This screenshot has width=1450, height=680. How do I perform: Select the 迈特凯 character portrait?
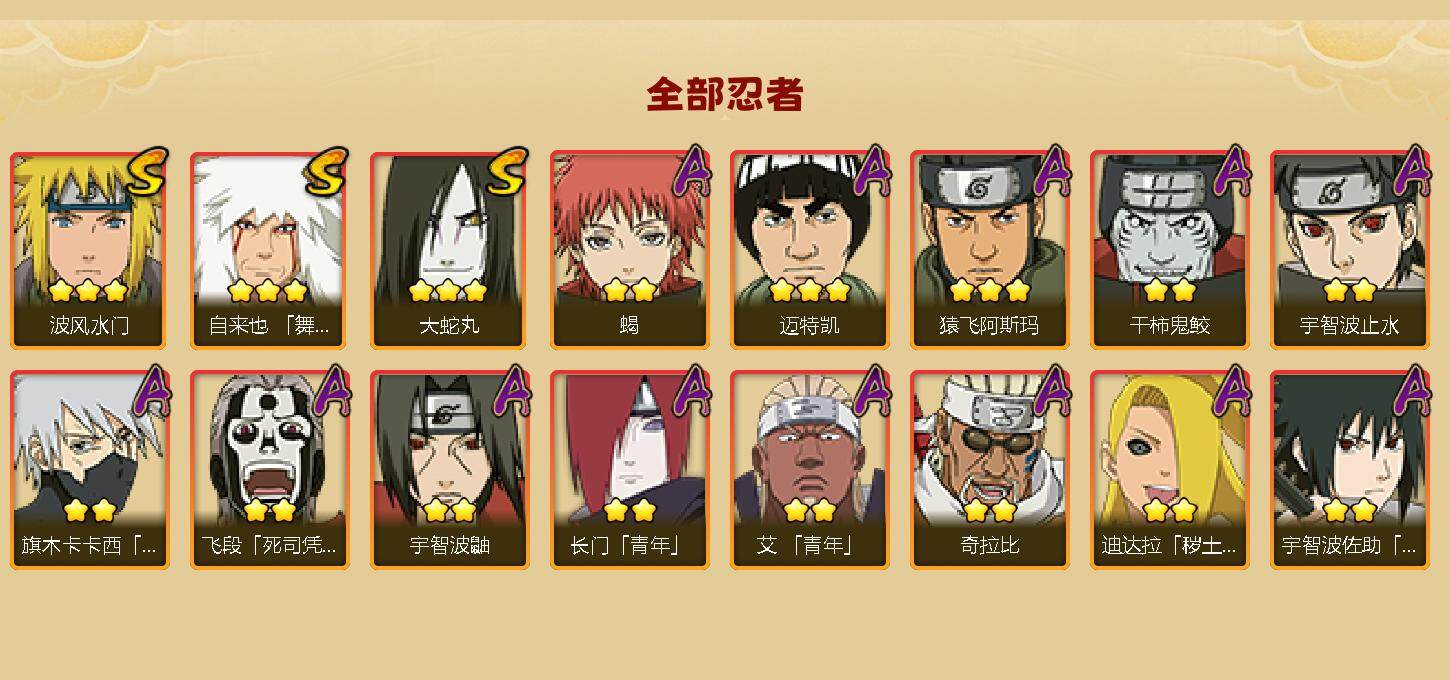[810, 250]
